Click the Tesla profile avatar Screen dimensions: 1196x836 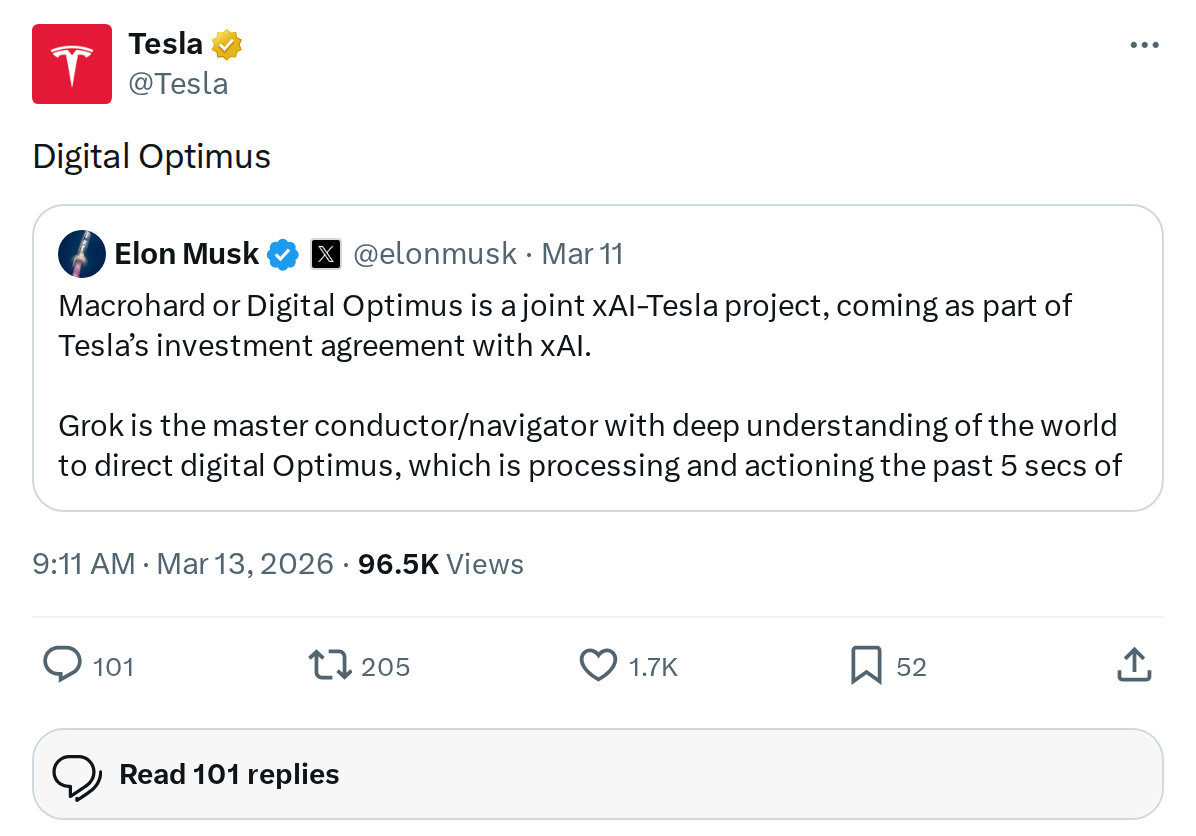point(71,63)
